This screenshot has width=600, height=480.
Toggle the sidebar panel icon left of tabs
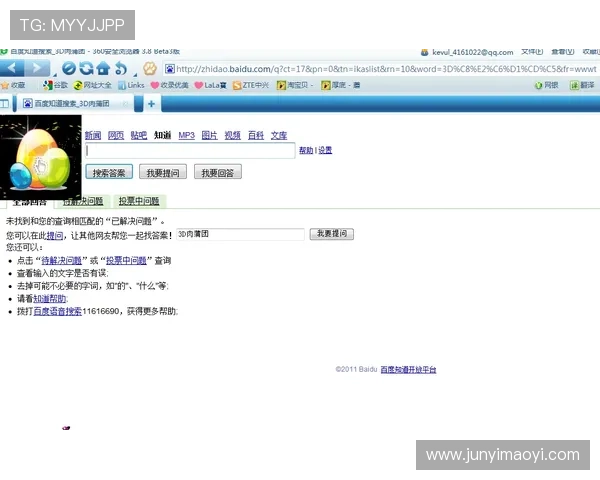point(4,104)
